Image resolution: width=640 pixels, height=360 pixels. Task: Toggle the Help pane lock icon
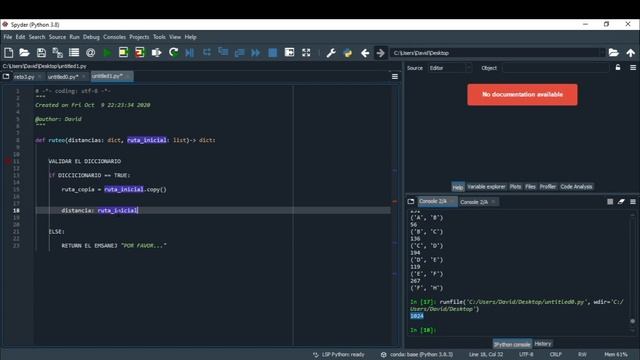tap(618, 68)
